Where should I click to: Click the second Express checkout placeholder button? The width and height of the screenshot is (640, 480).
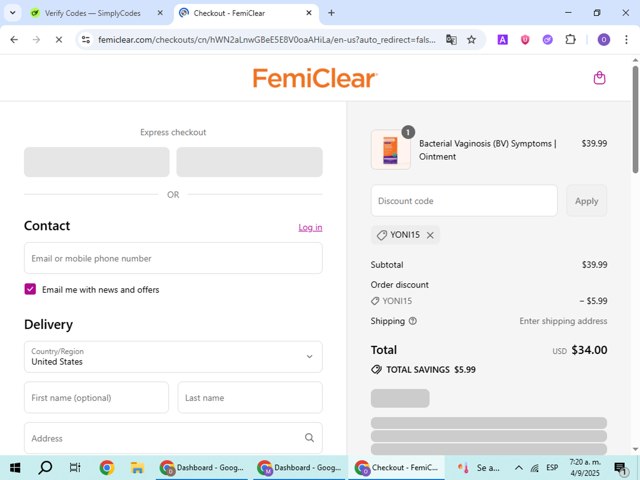click(249, 162)
